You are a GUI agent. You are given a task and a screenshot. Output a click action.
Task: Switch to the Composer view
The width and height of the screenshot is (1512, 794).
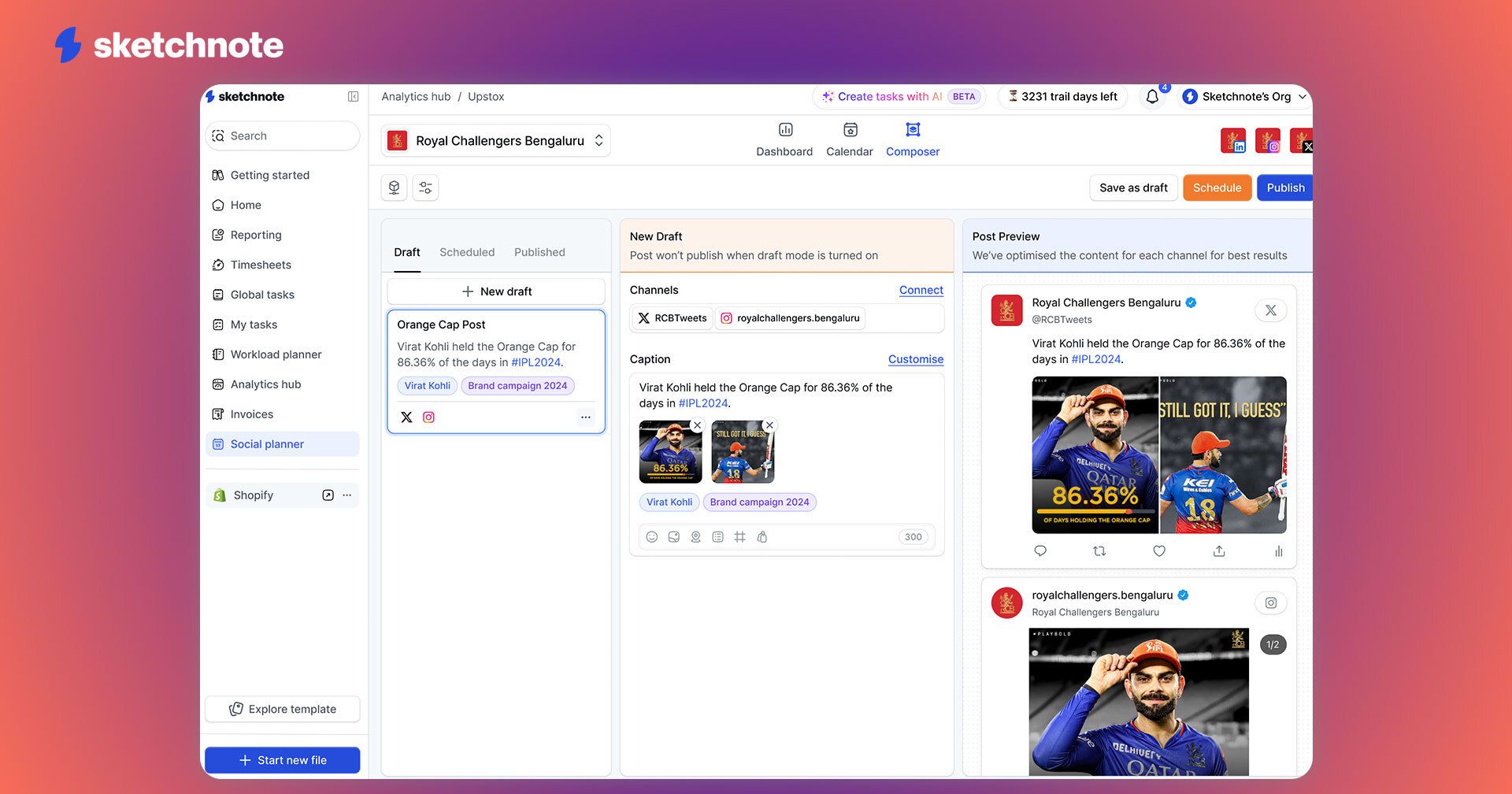point(913,140)
